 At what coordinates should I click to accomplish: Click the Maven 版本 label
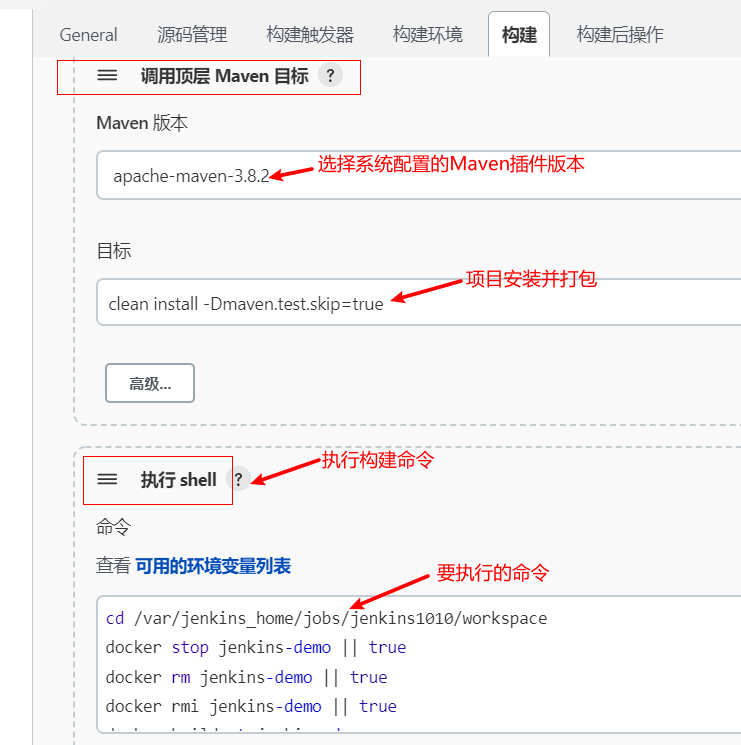click(x=142, y=123)
